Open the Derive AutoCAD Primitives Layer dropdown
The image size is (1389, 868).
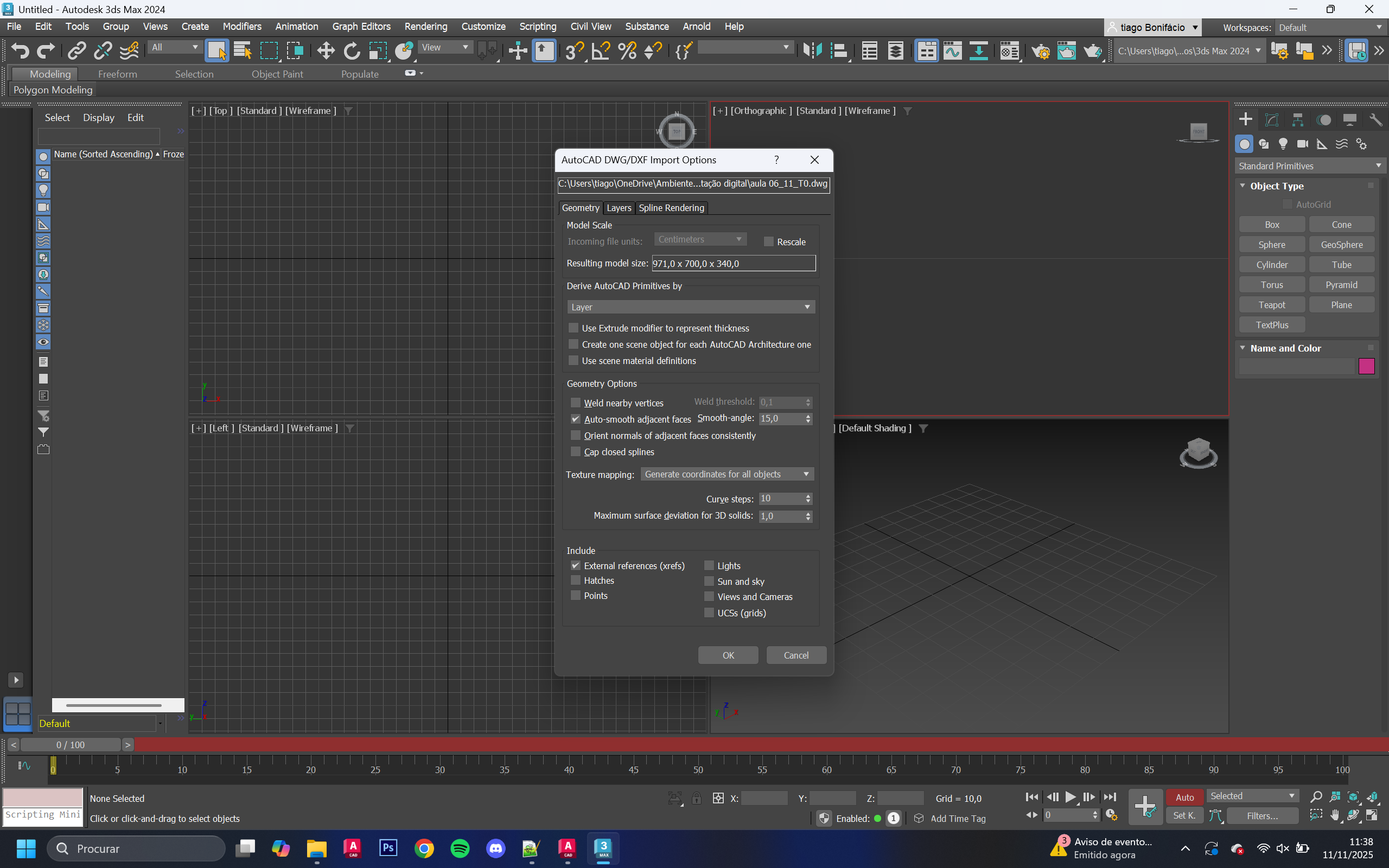click(691, 307)
